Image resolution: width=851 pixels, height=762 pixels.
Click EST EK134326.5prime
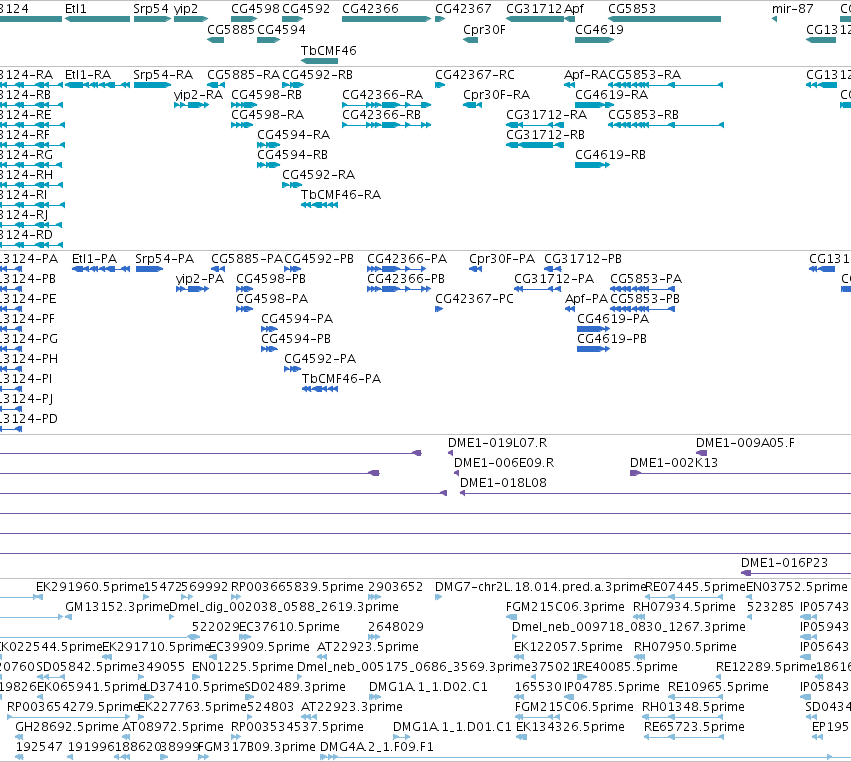(570, 727)
